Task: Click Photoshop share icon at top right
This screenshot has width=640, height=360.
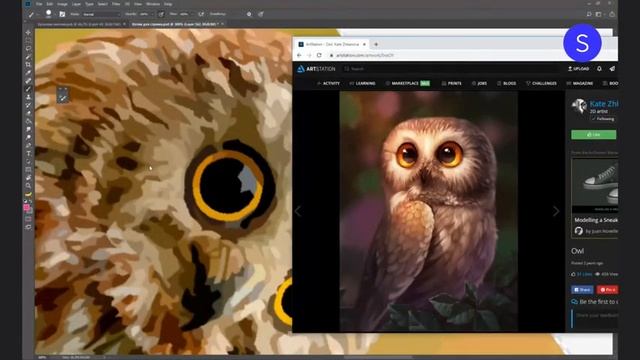Action: coord(612,14)
